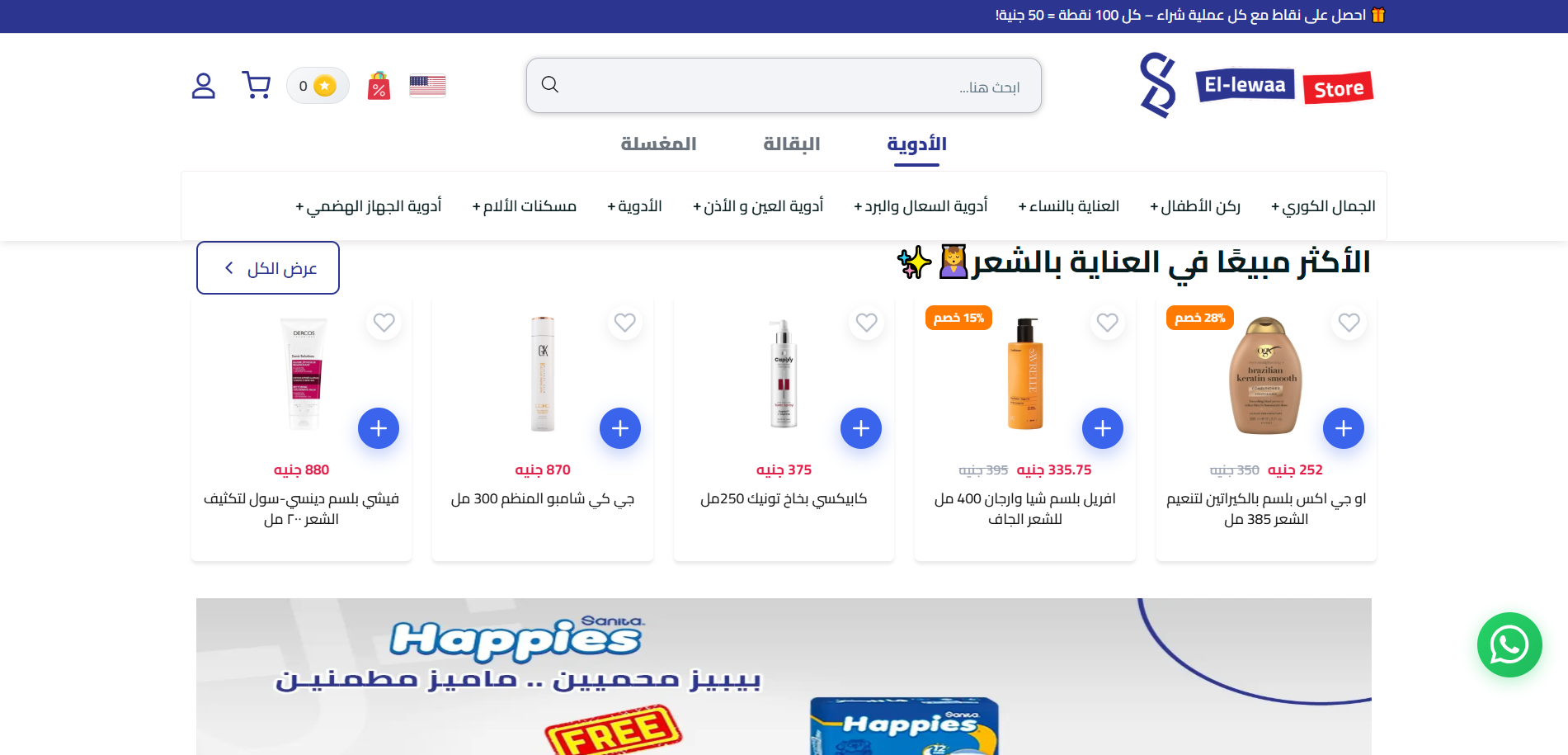Focus the ابحث هنا search field

point(784,85)
